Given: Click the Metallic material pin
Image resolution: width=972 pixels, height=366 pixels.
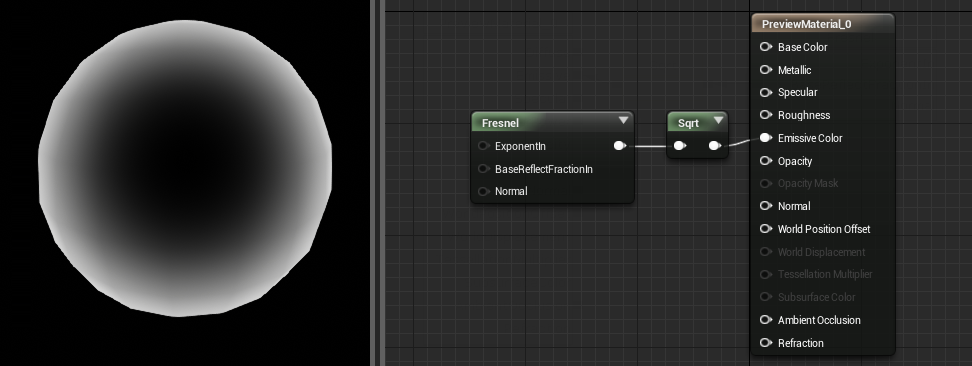Looking at the screenshot, I should (x=766, y=69).
